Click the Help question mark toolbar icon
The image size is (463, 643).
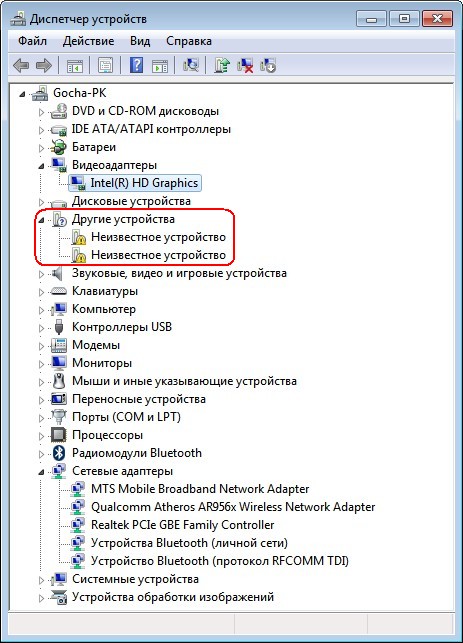tap(136, 65)
